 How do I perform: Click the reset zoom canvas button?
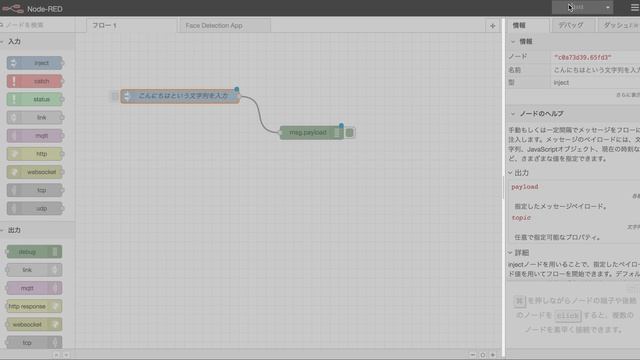[483, 355]
